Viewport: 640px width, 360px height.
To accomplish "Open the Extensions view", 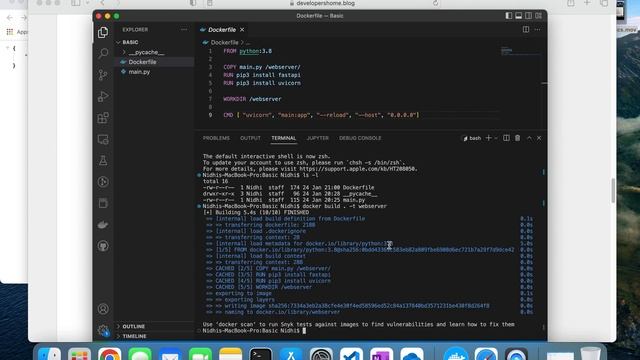I will (103, 118).
